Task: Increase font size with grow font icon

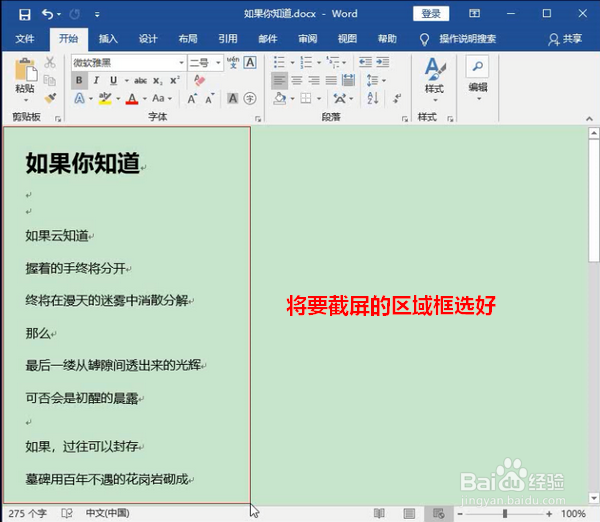Action: click(192, 99)
